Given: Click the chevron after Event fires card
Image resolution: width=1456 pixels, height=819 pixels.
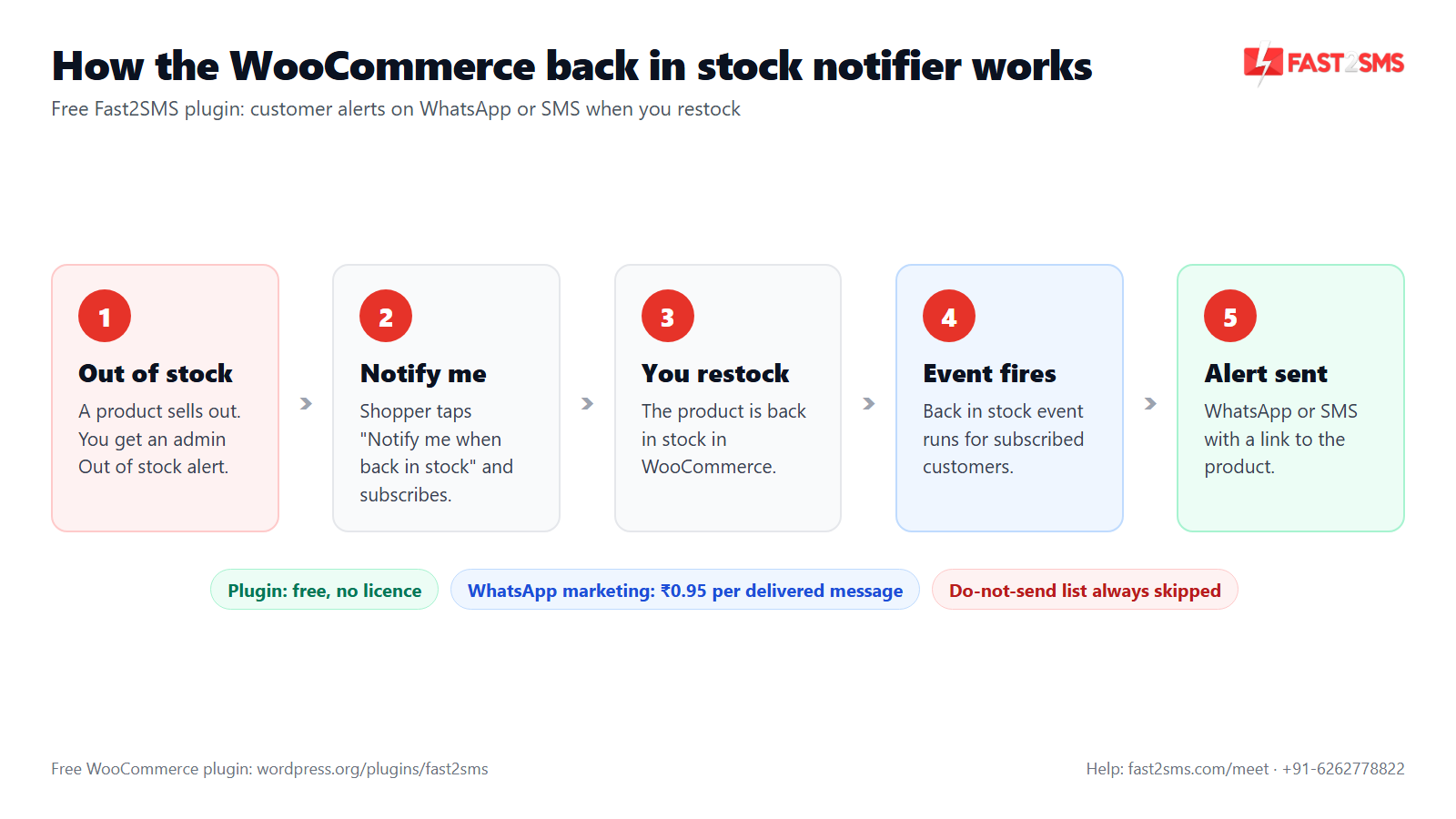Looking at the screenshot, I should 1150,403.
